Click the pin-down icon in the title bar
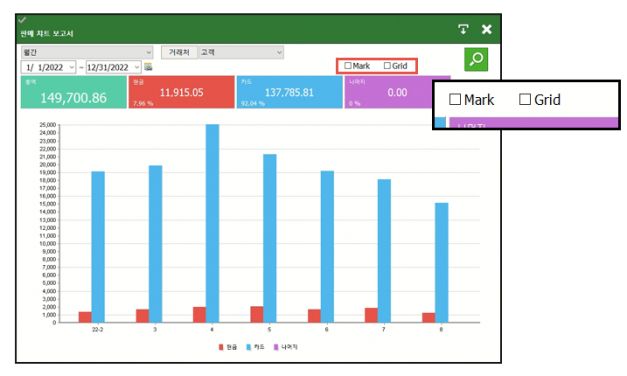627x376 pixels. pos(463,29)
